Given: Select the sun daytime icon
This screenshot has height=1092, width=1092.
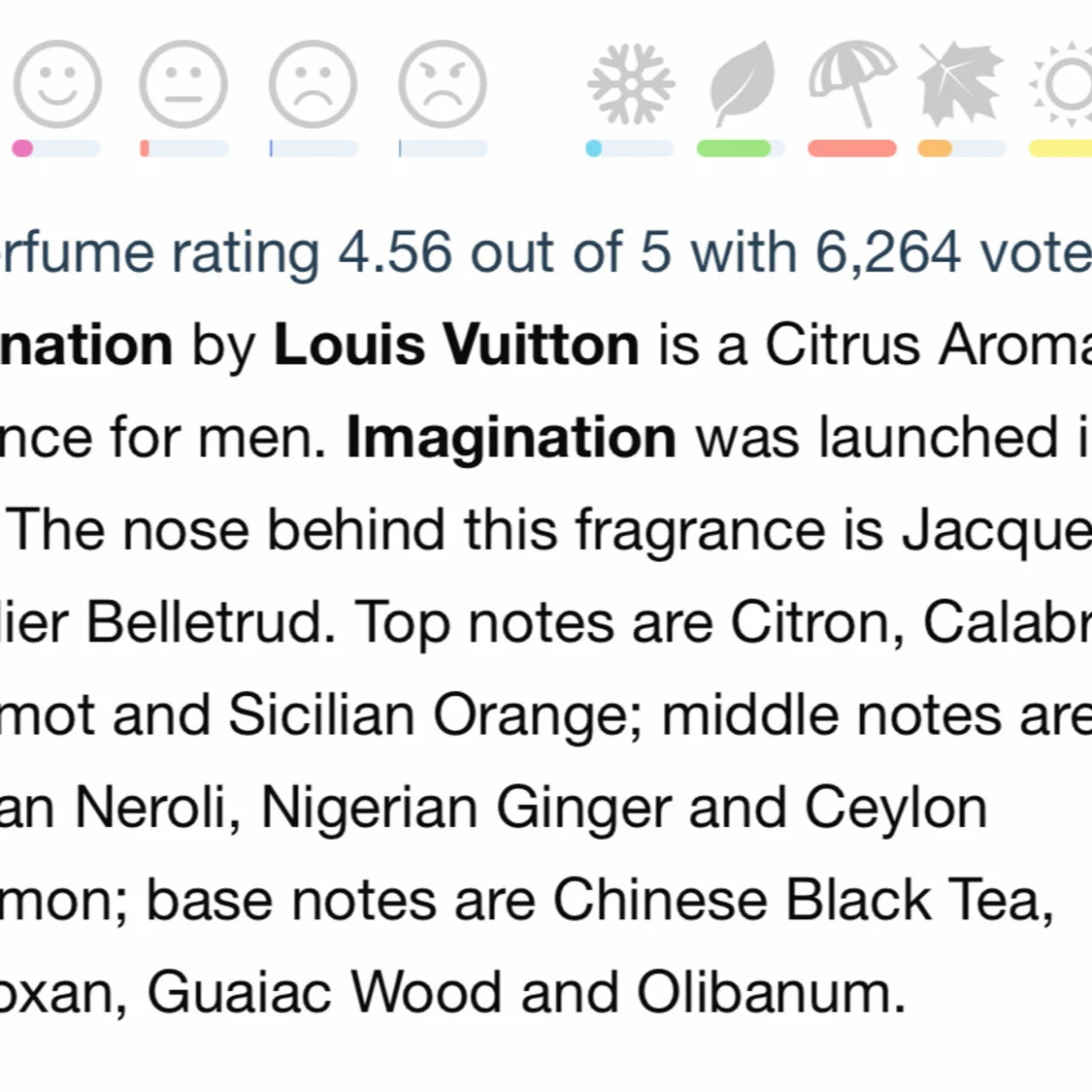Looking at the screenshot, I should (x=1061, y=84).
